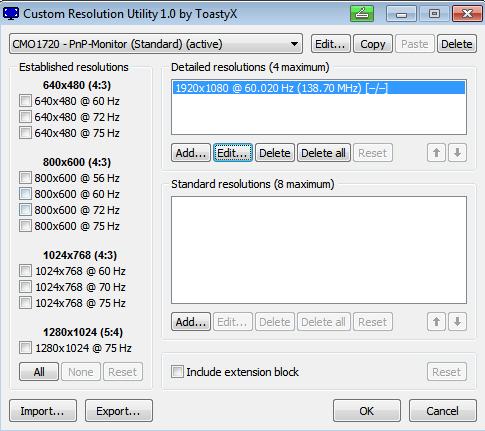The height and width of the screenshot is (431, 485).
Task: Click the Edit... button under Standard resolutions
Action: tap(233, 322)
